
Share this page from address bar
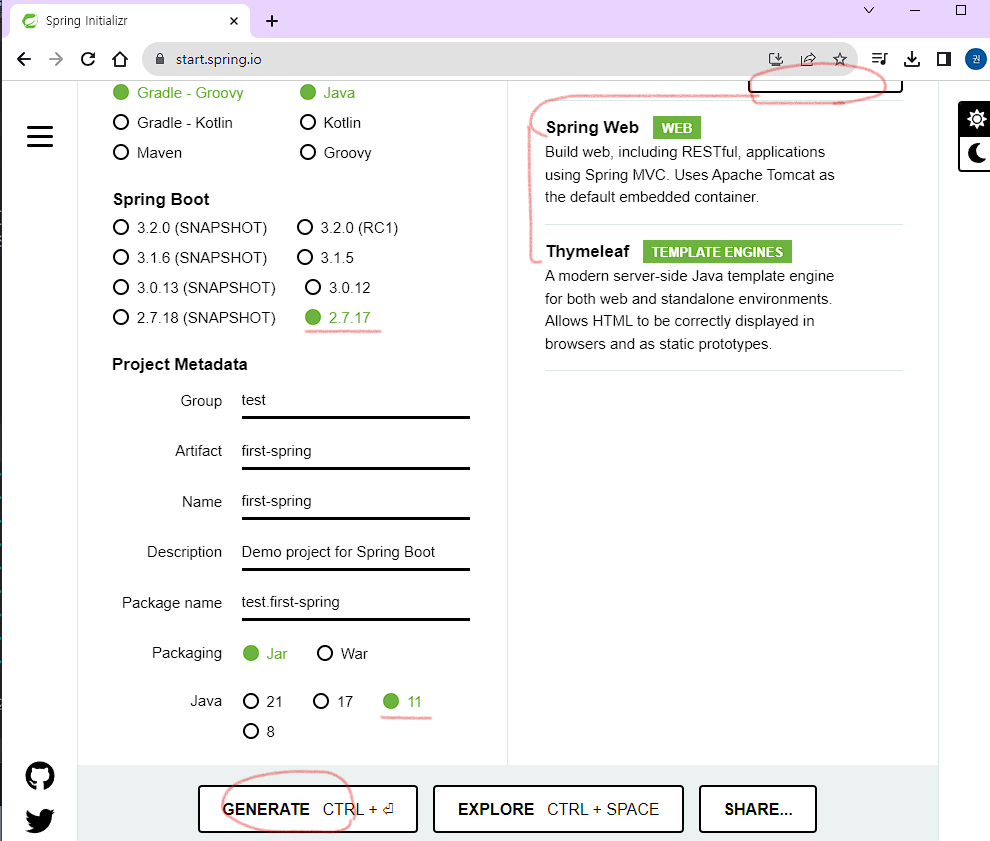[x=808, y=59]
